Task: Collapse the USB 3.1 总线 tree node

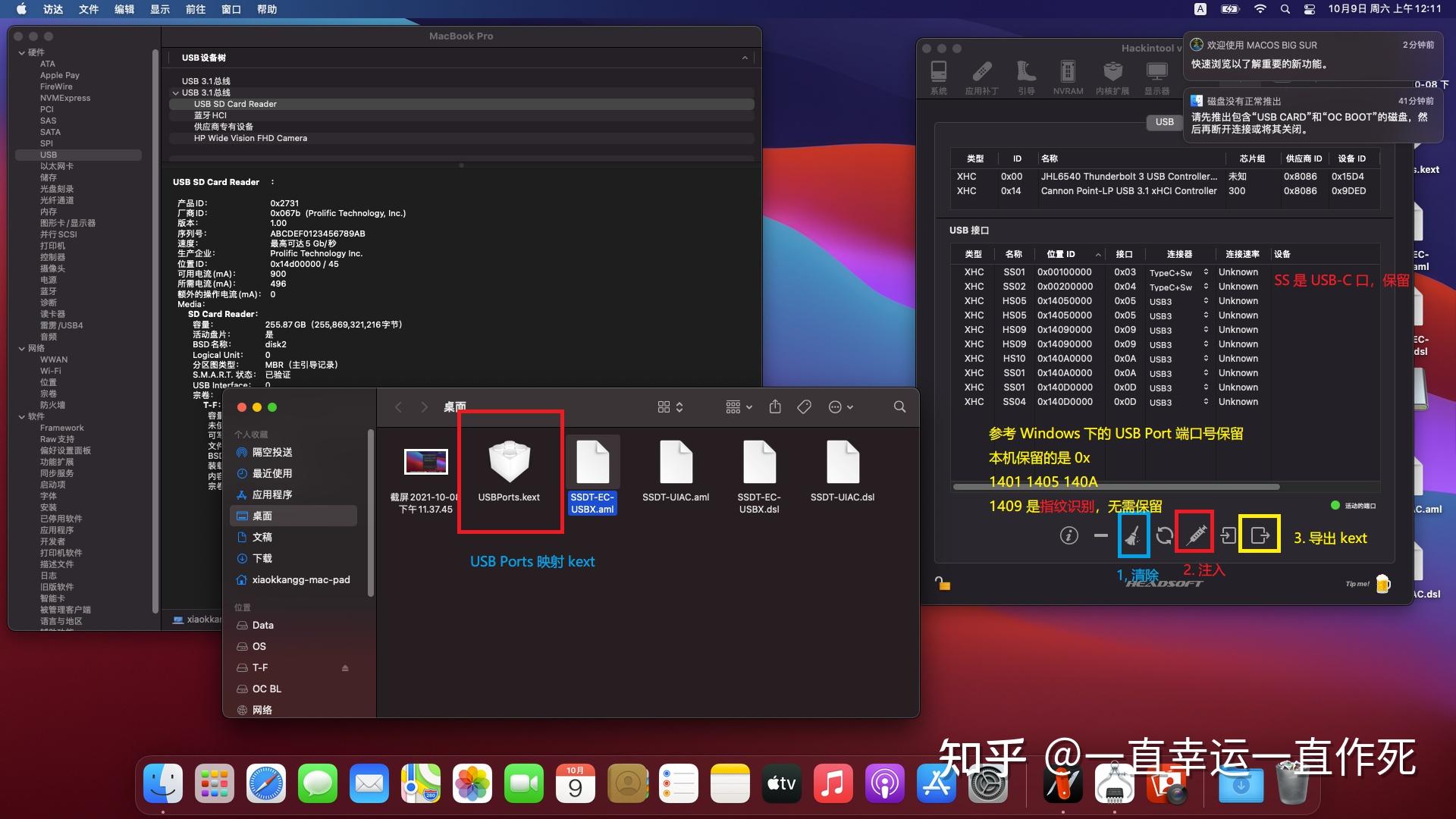Action: (x=175, y=93)
